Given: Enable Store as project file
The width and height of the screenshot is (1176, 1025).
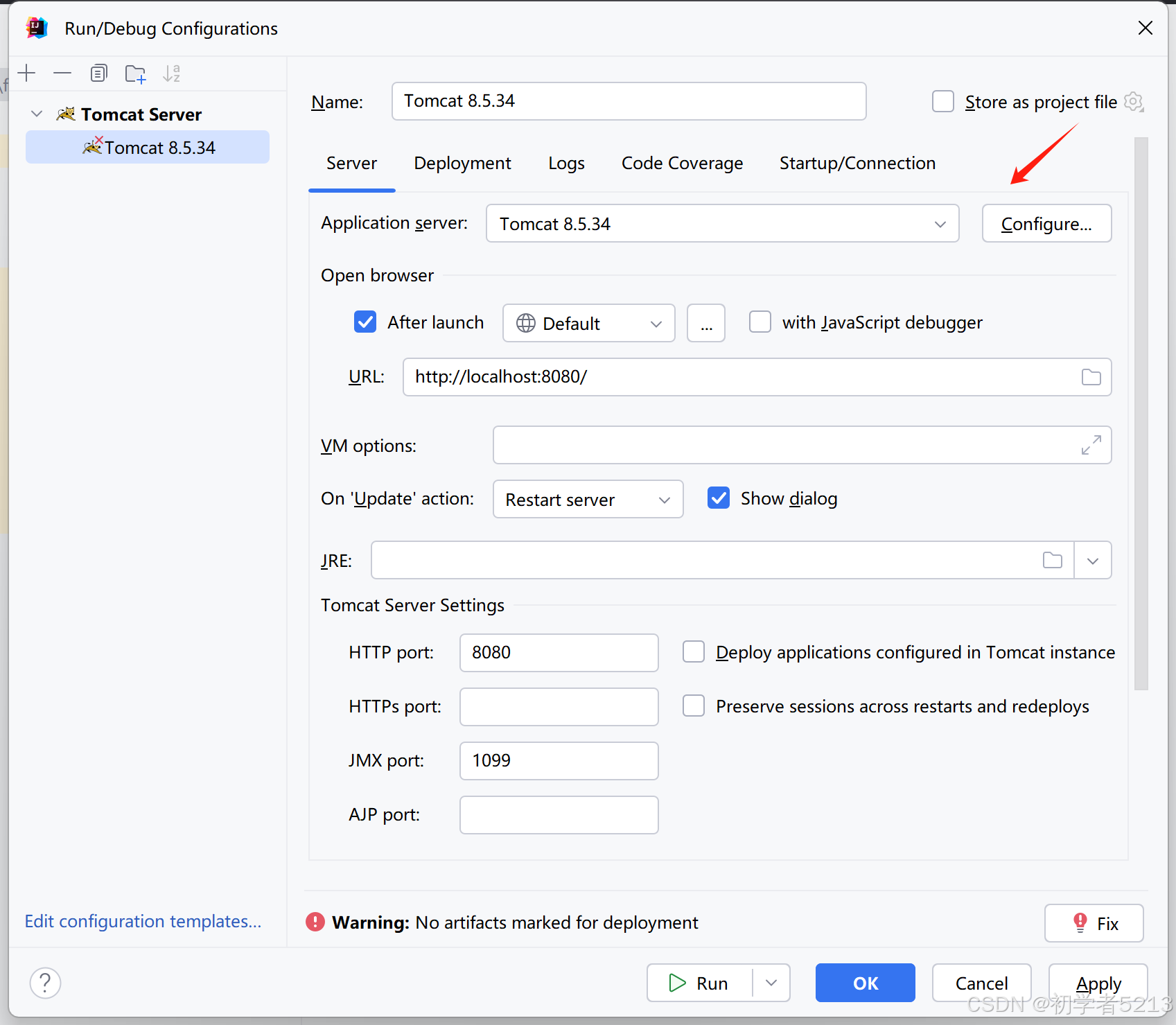Looking at the screenshot, I should [943, 101].
